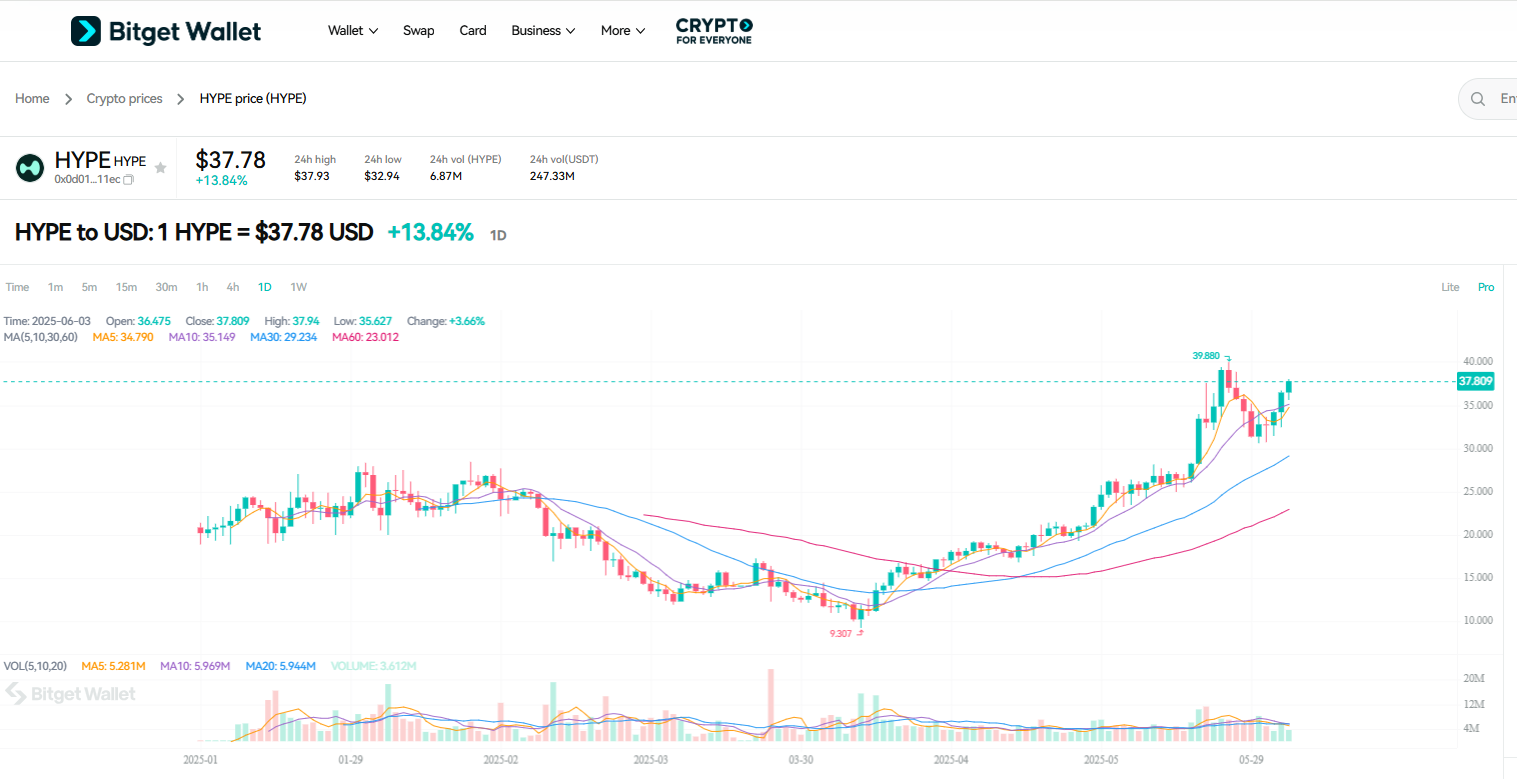Select the 5m interval
This screenshot has height=779, width=1517.
pyautogui.click(x=89, y=287)
